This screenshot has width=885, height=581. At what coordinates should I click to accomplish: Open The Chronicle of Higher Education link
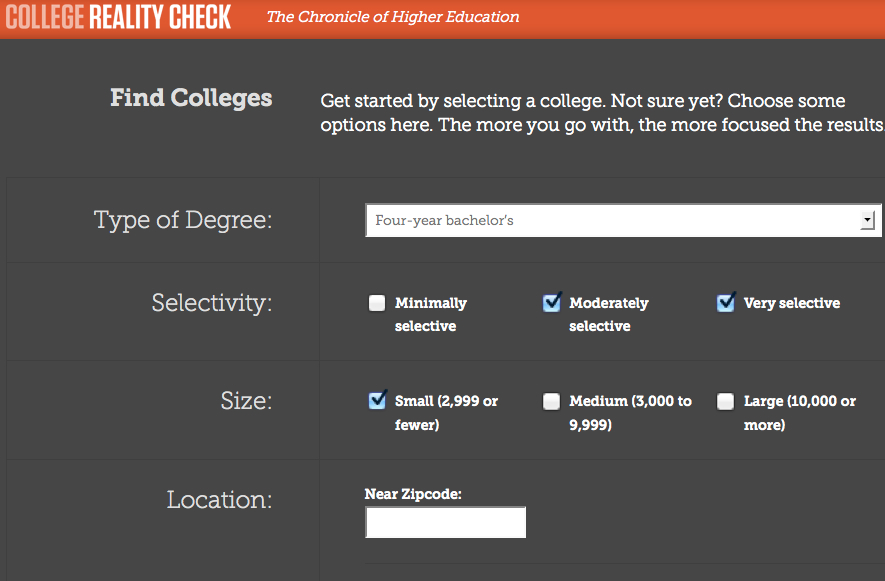pos(393,17)
